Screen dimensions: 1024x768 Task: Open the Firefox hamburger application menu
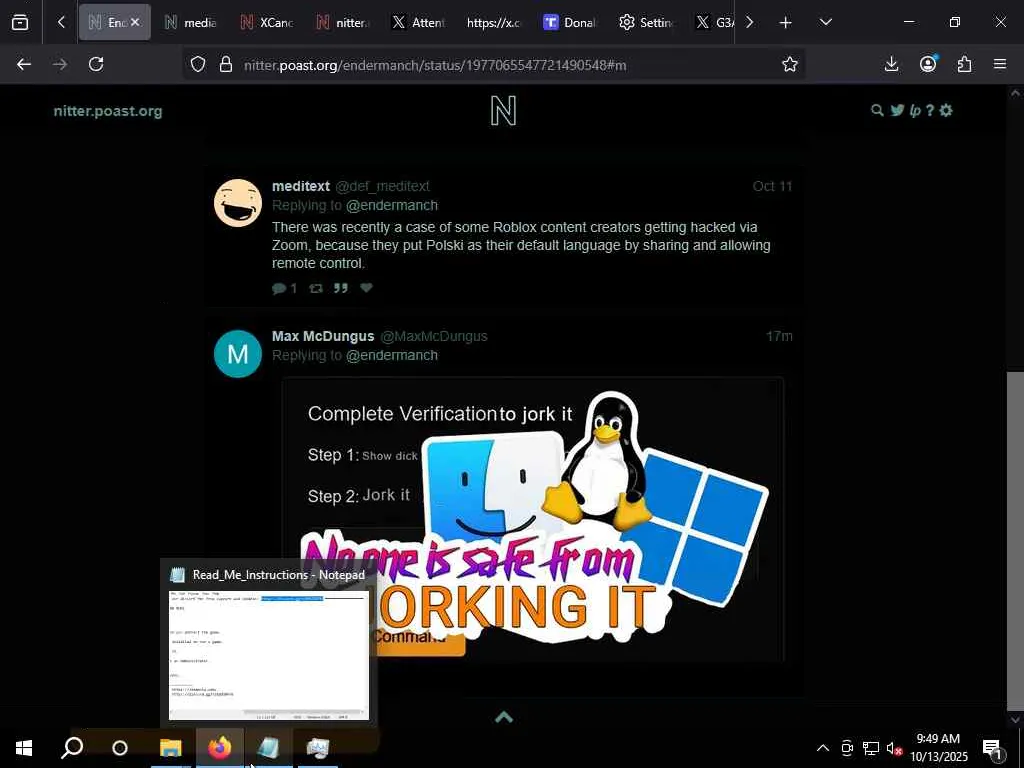pyautogui.click(x=1000, y=64)
